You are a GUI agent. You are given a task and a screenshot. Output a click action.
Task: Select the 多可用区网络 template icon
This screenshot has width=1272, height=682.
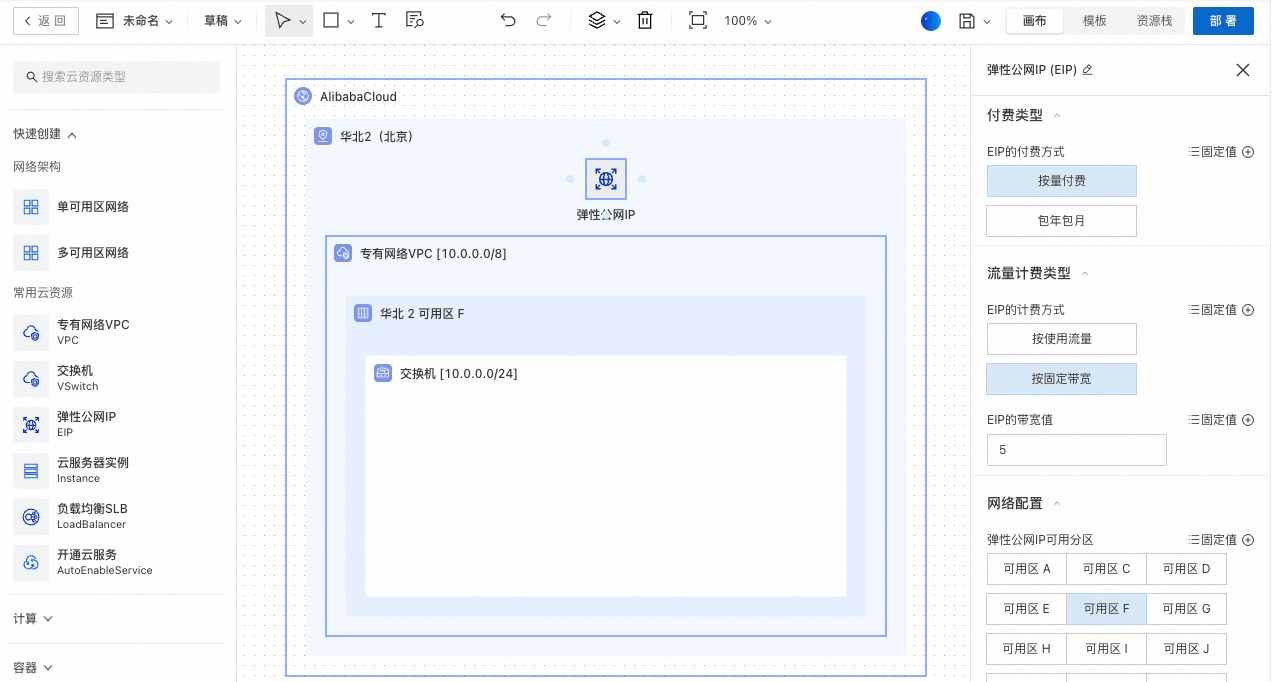coord(31,253)
